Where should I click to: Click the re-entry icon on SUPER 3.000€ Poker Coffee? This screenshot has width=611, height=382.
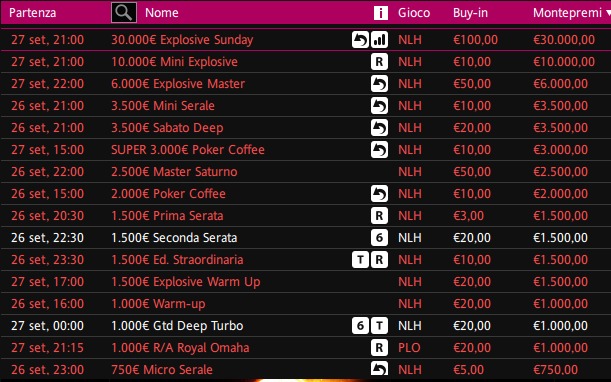379,150
